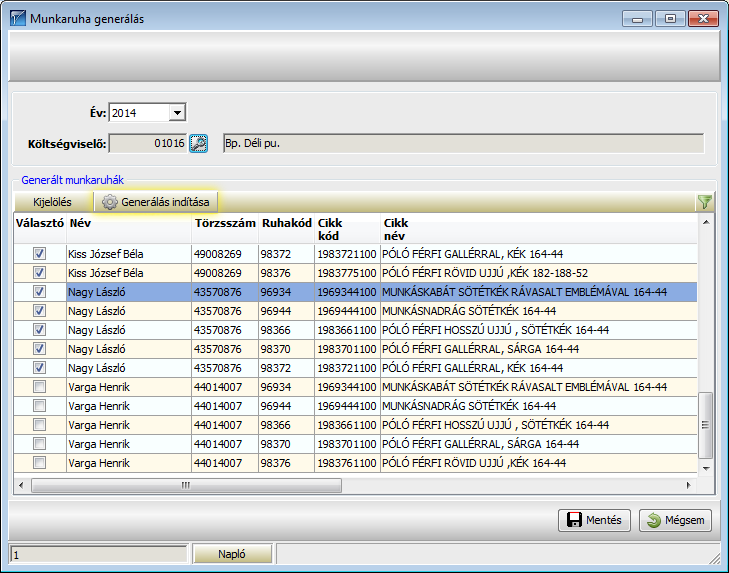This screenshot has height=573, width=729.
Task: Check Varga Henrik row with ruhakód 98370
Action: [40, 444]
